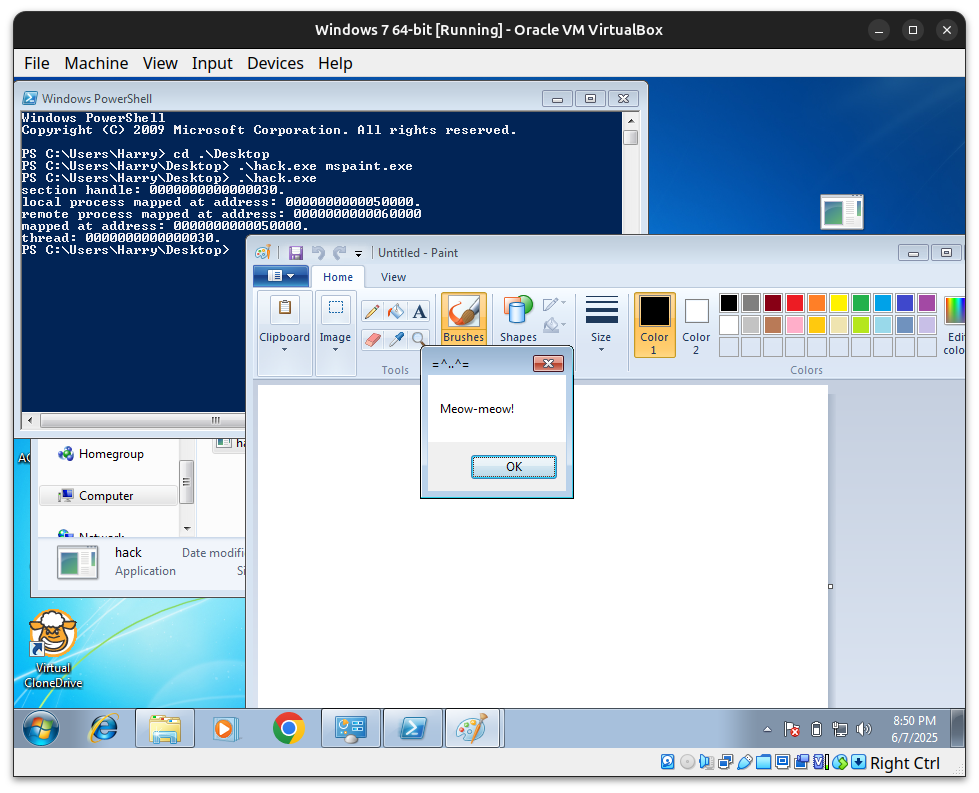
Task: Select the Eraser tool in Paint
Action: pyautogui.click(x=372, y=339)
